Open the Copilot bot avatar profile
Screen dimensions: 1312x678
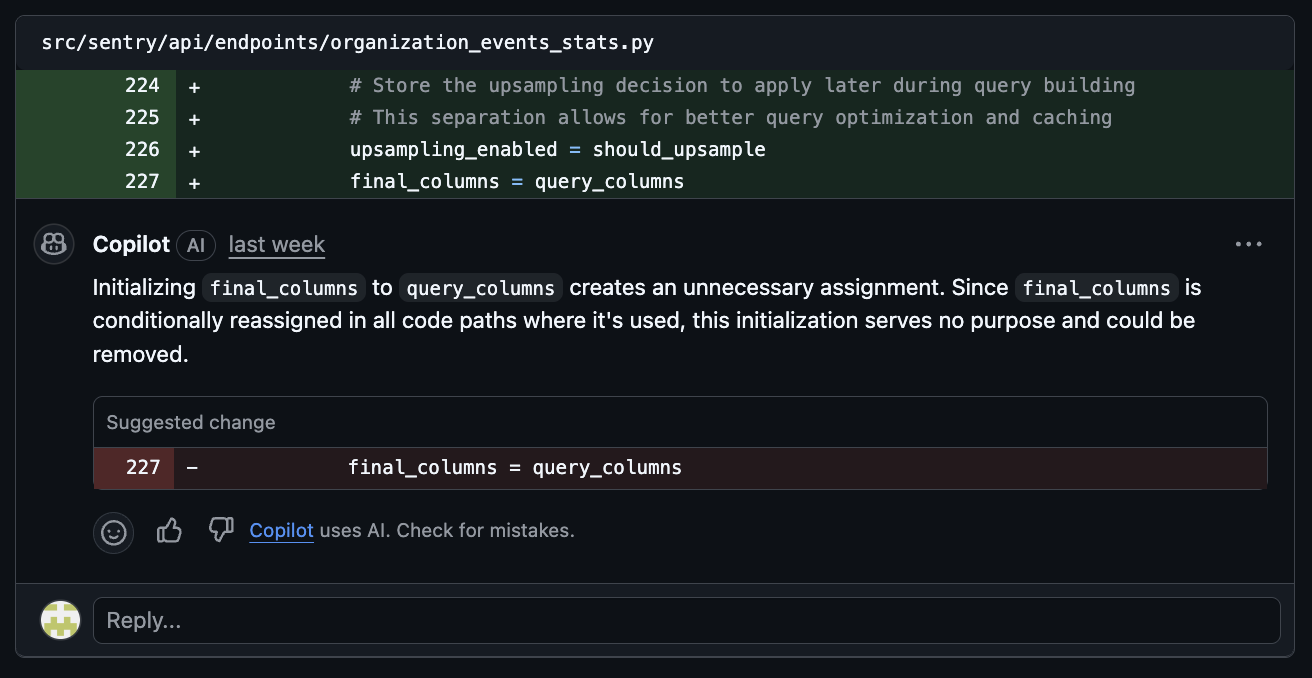(x=53, y=244)
